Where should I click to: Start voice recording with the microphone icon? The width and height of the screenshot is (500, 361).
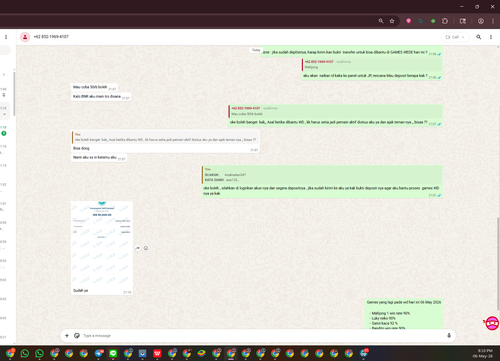(449, 336)
